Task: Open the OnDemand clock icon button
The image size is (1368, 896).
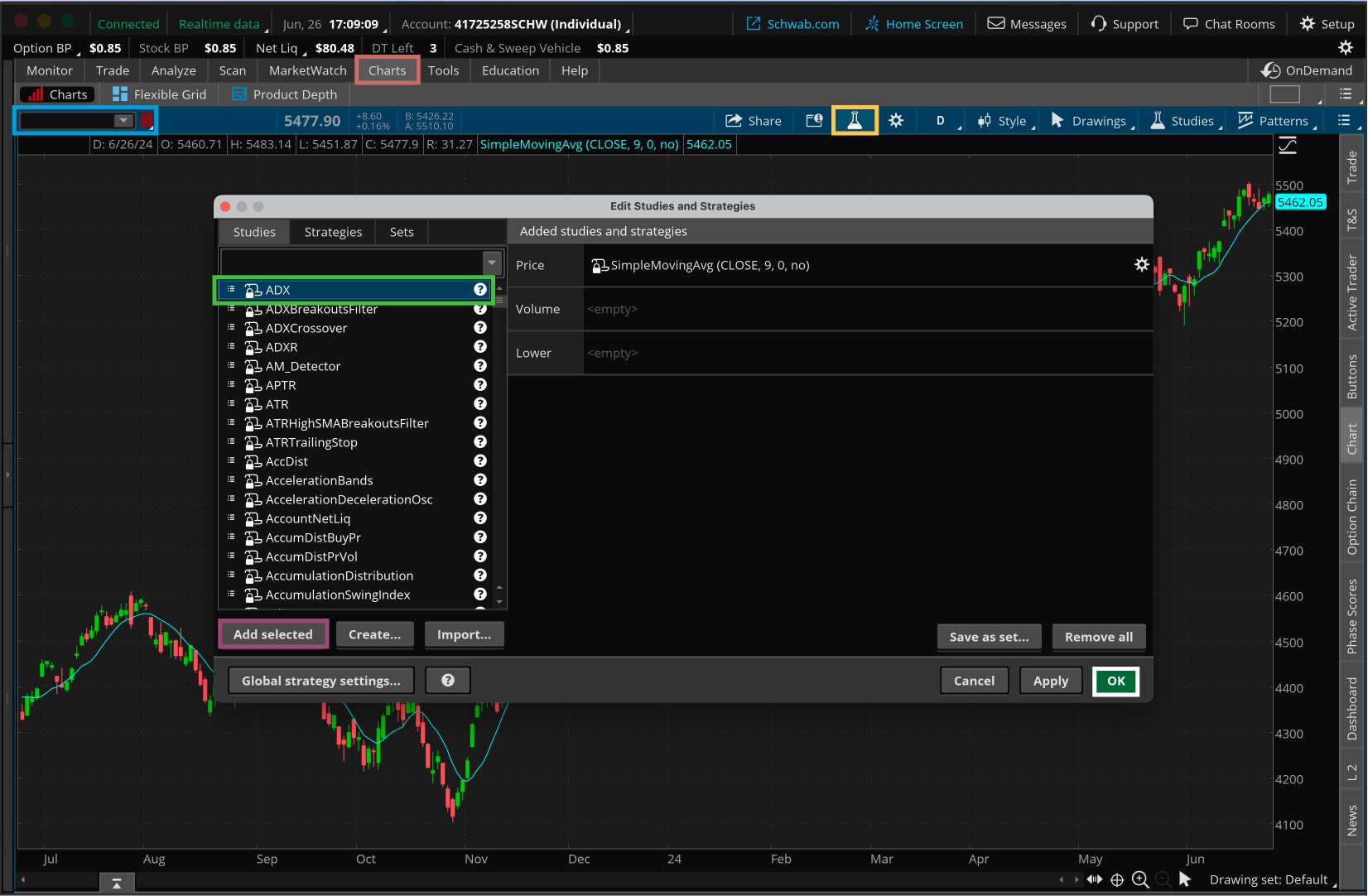Action: pos(1307,70)
